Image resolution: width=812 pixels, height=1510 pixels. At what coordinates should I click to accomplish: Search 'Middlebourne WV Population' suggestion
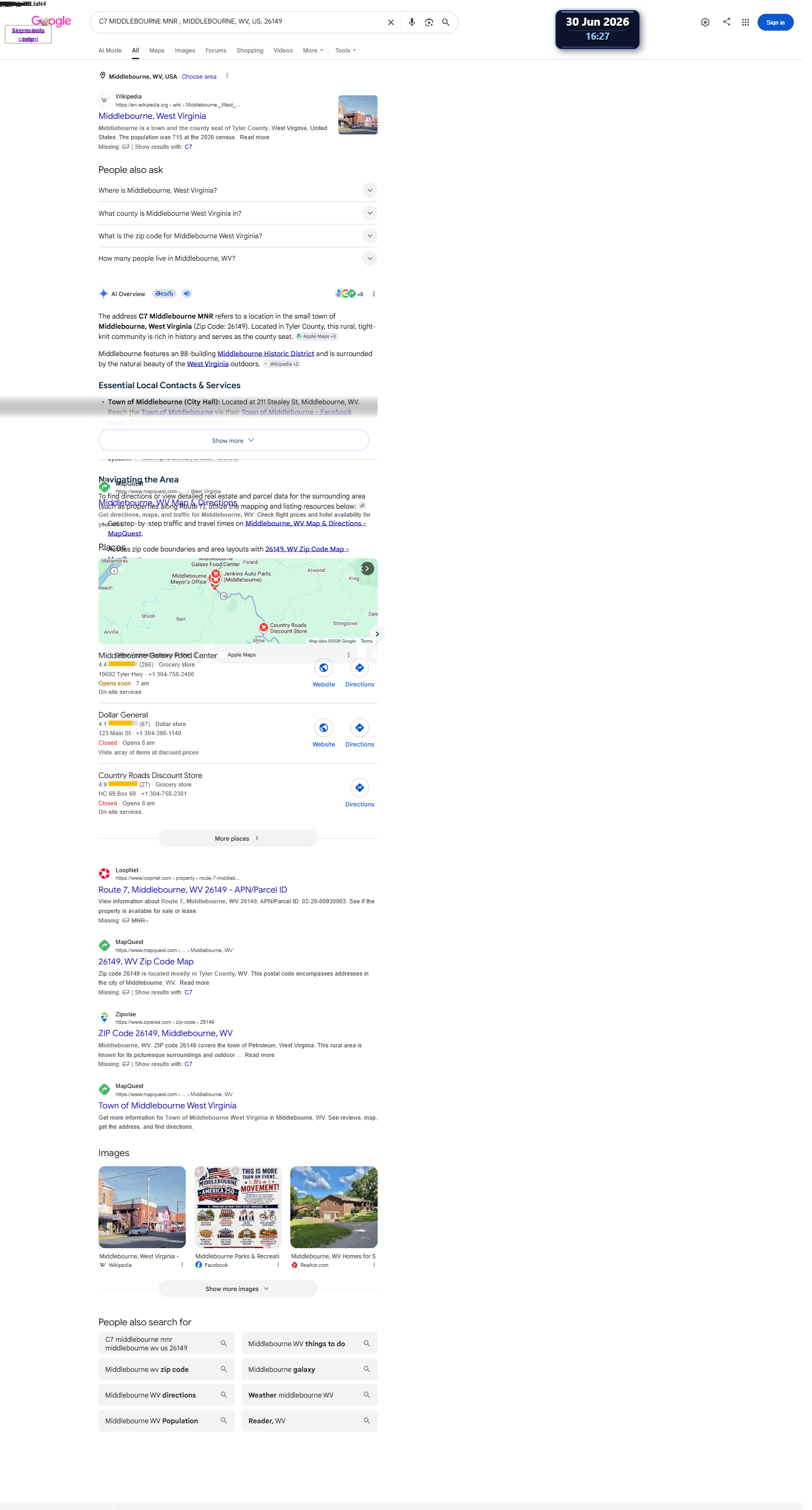(166, 1421)
